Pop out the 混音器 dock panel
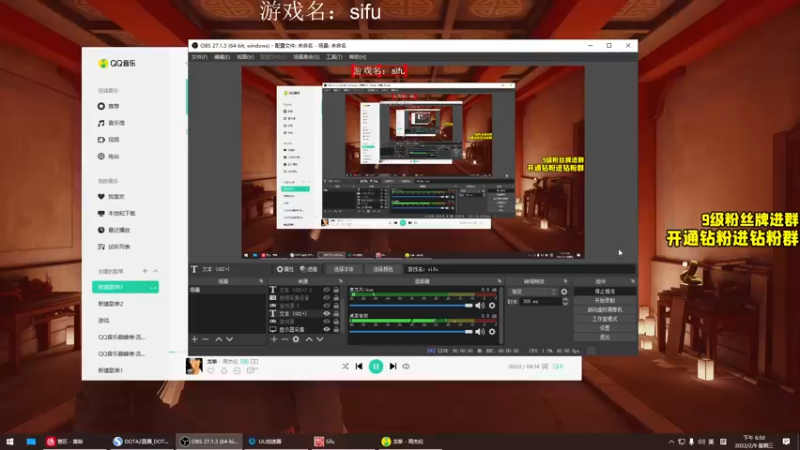 point(499,281)
